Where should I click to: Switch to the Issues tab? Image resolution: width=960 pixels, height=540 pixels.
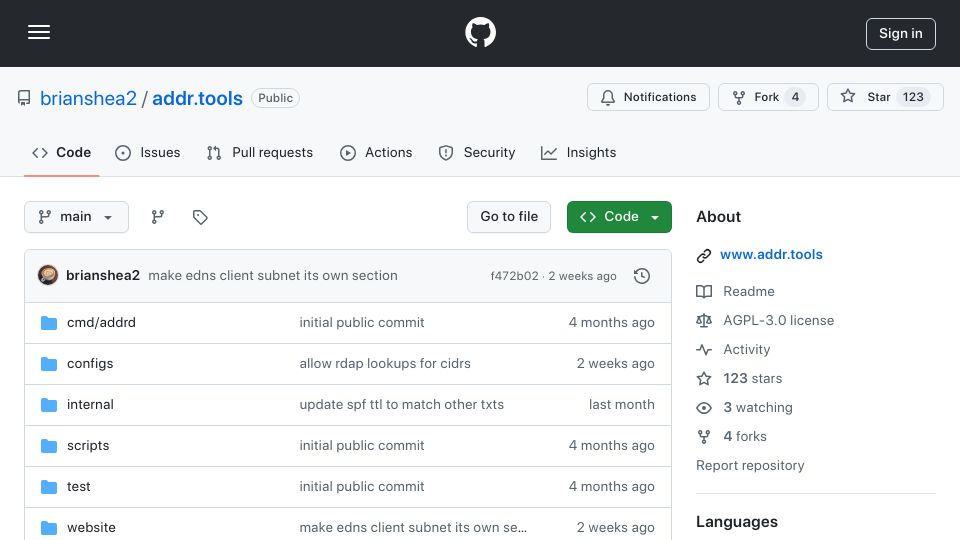(148, 152)
